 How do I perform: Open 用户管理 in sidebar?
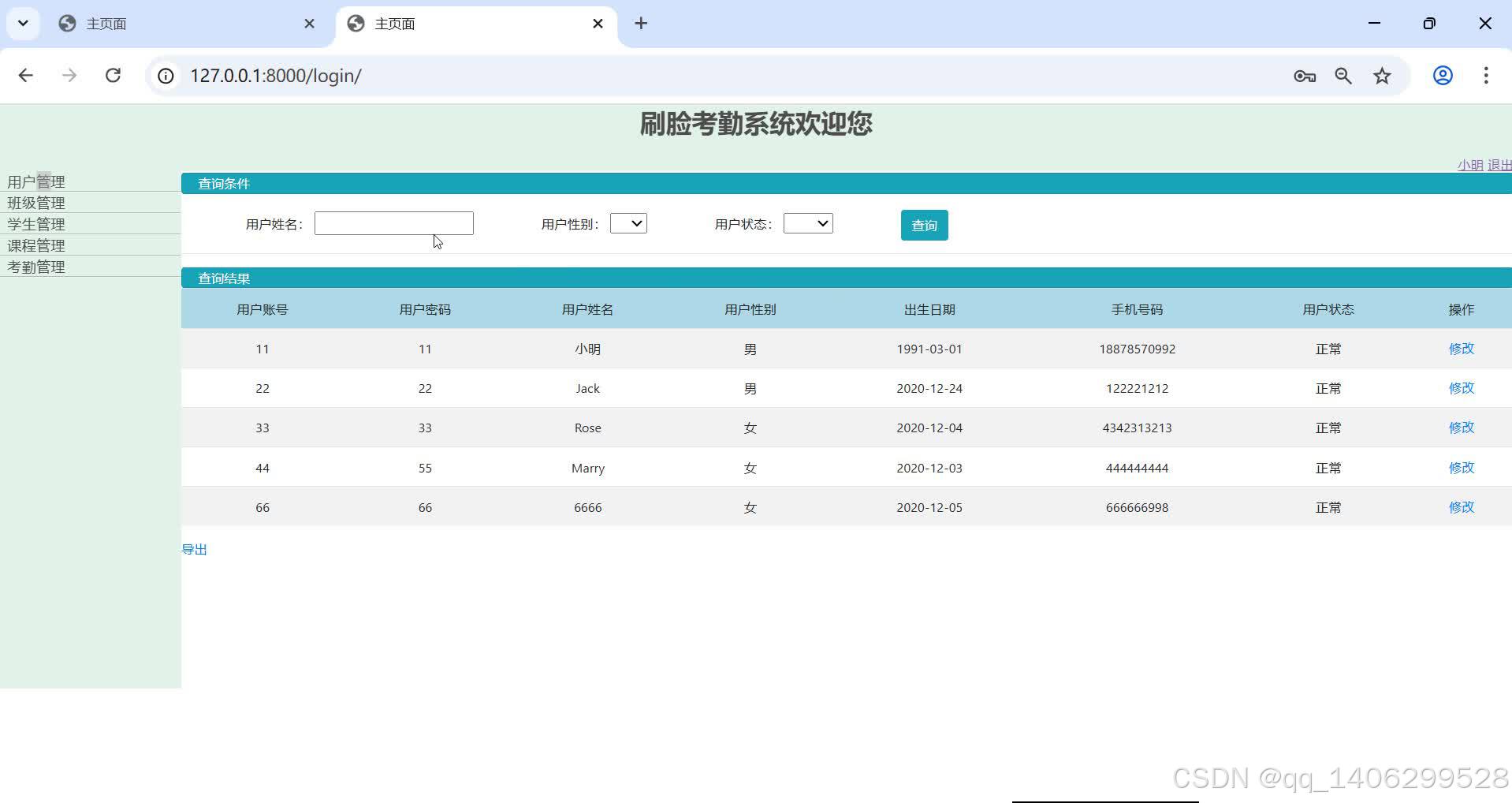coord(36,181)
